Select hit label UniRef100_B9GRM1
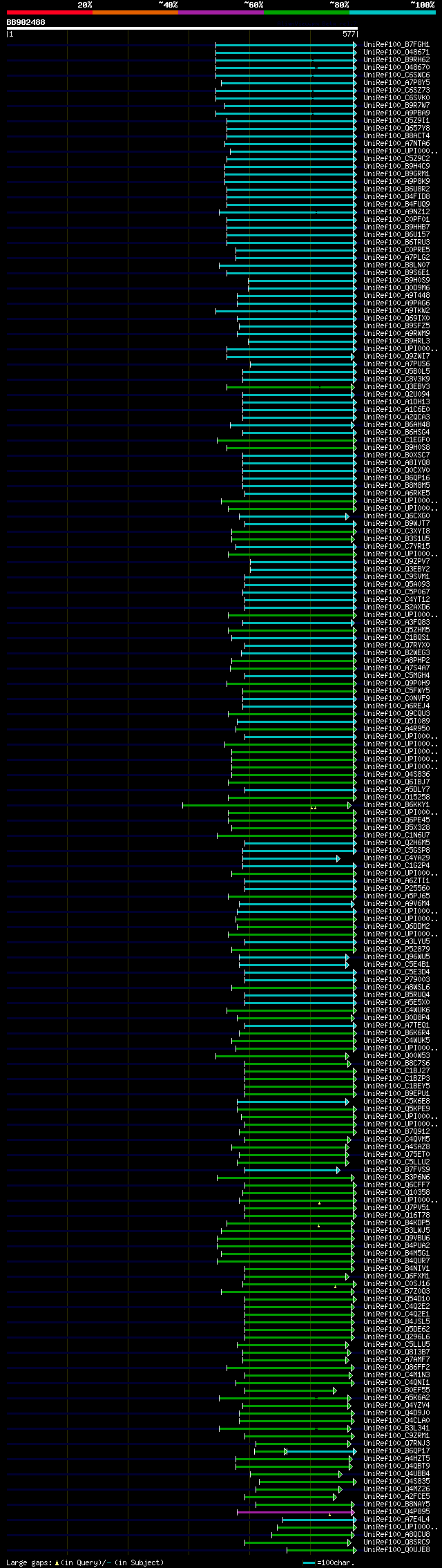The image size is (442, 1568). click(x=396, y=173)
